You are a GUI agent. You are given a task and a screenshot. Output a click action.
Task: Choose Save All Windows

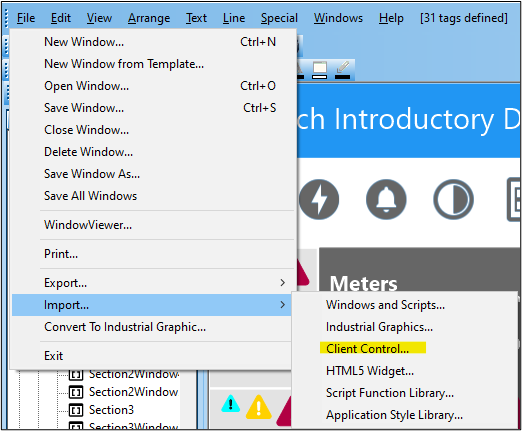click(x=90, y=196)
